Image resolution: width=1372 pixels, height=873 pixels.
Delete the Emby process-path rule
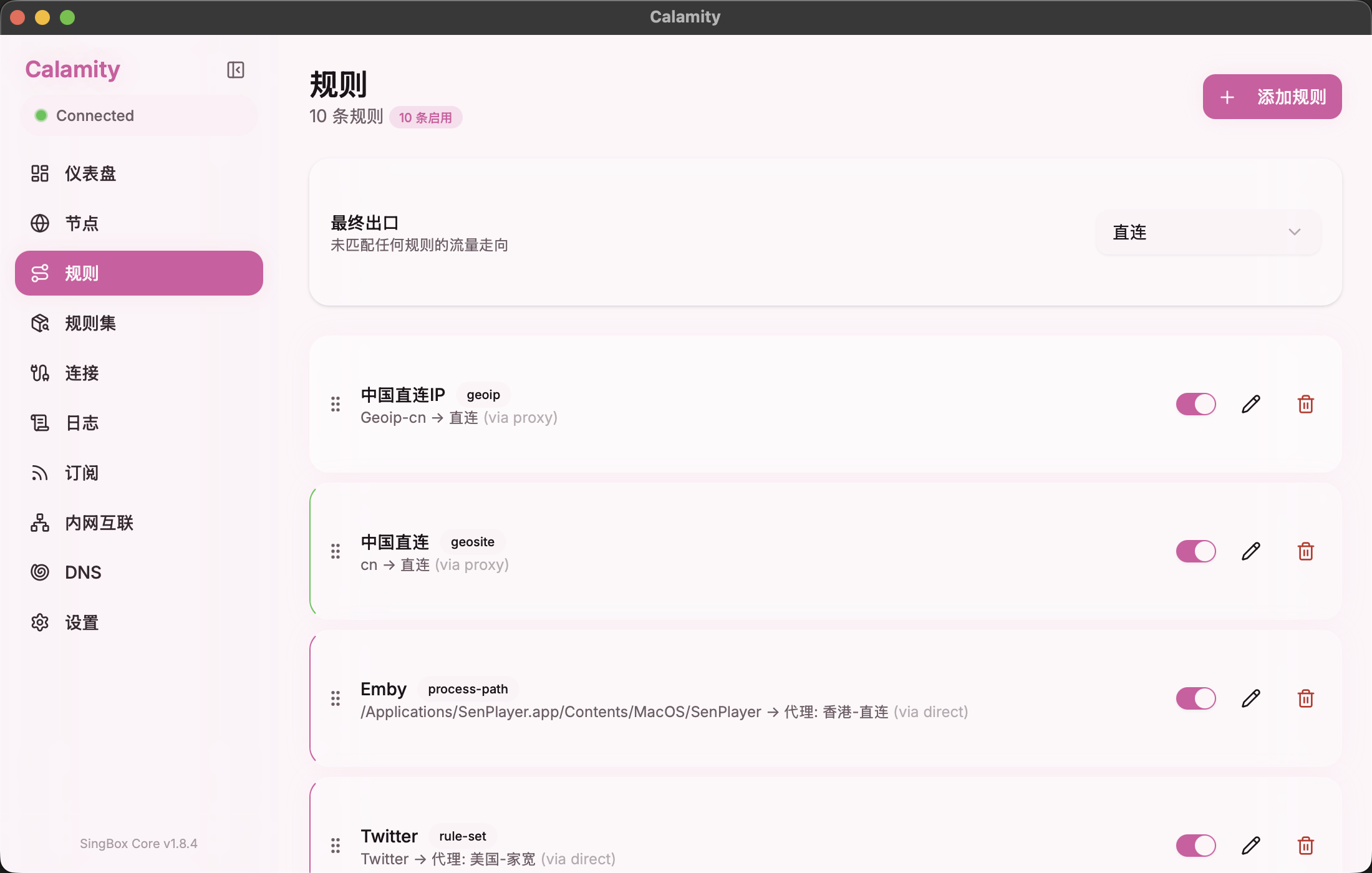pos(1307,698)
